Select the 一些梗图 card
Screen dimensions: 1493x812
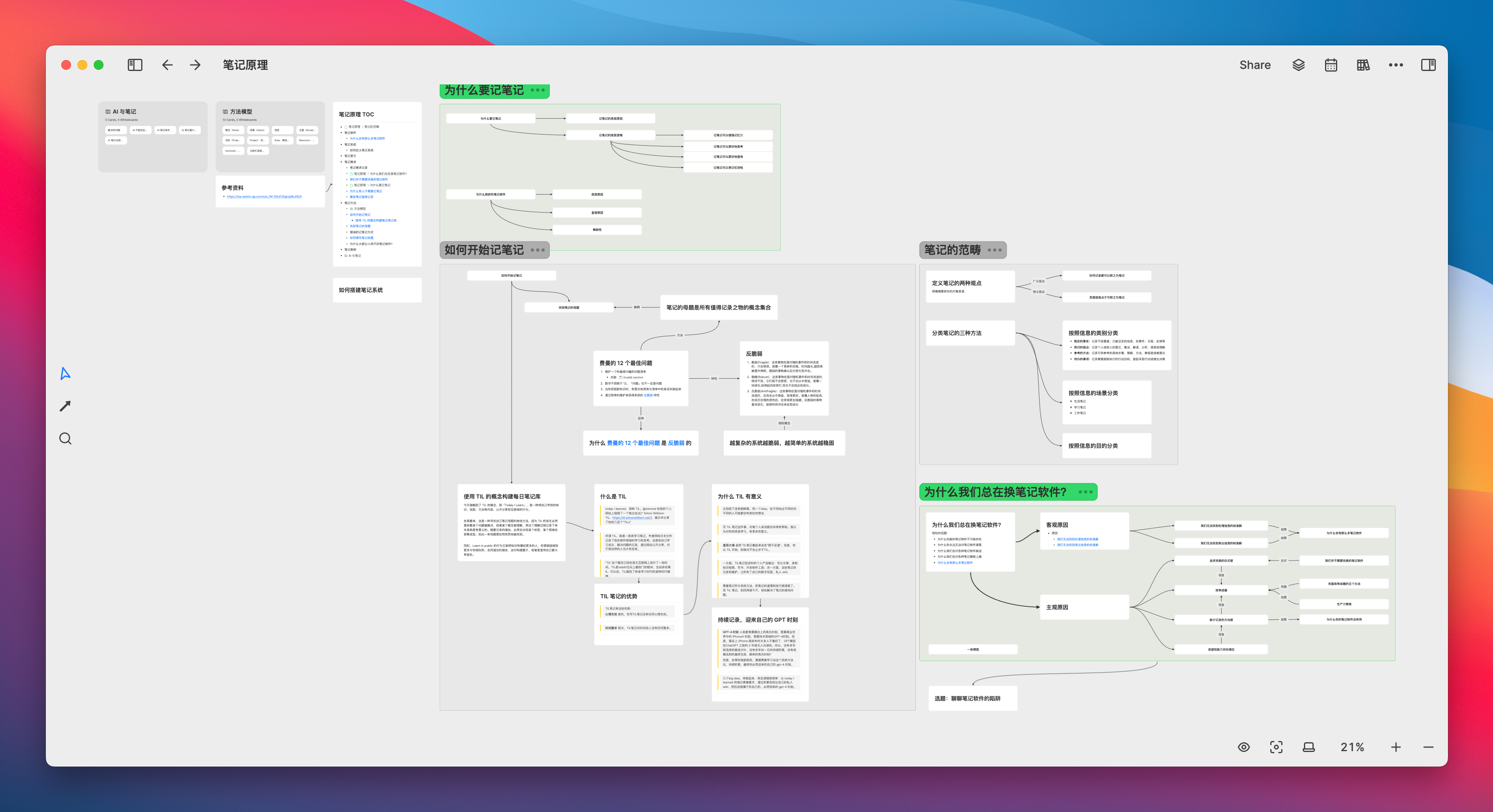click(973, 650)
